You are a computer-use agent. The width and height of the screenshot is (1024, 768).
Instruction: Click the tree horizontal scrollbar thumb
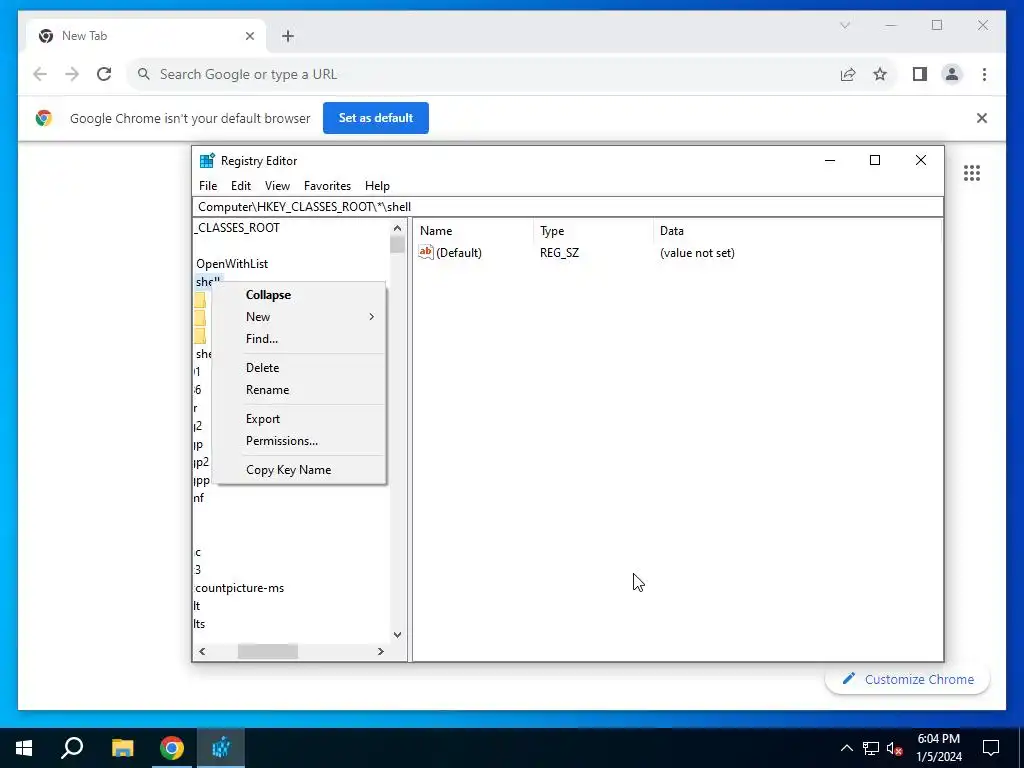[x=268, y=651]
